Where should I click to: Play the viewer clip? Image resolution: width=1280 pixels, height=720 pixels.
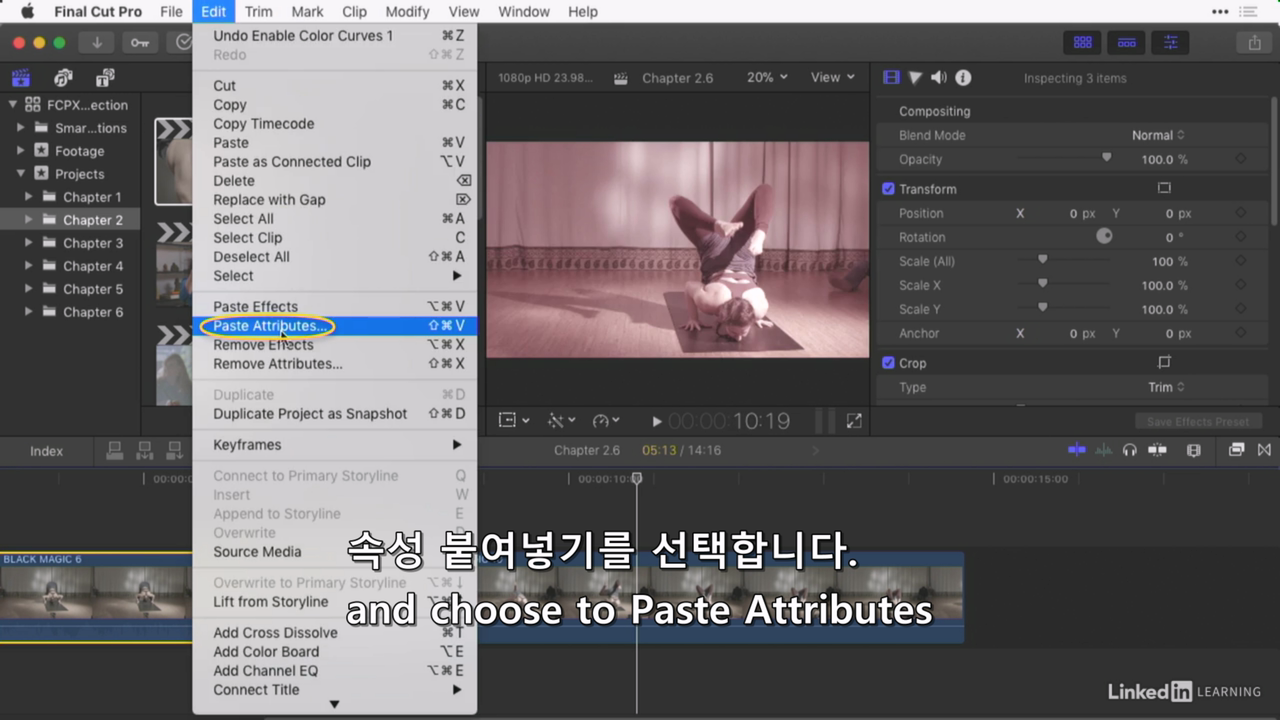[656, 422]
